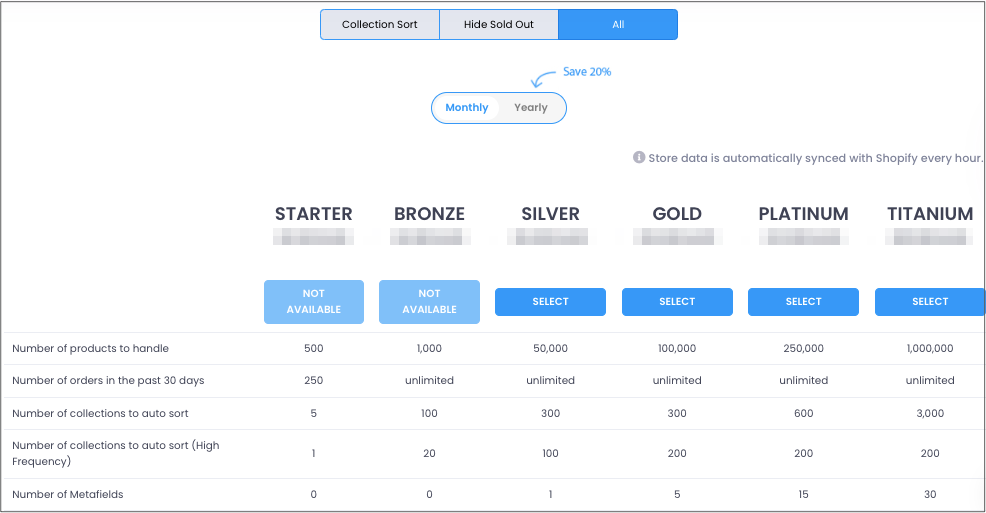Select the All plans tab
The width and height of the screenshot is (986, 513).
coord(618,25)
